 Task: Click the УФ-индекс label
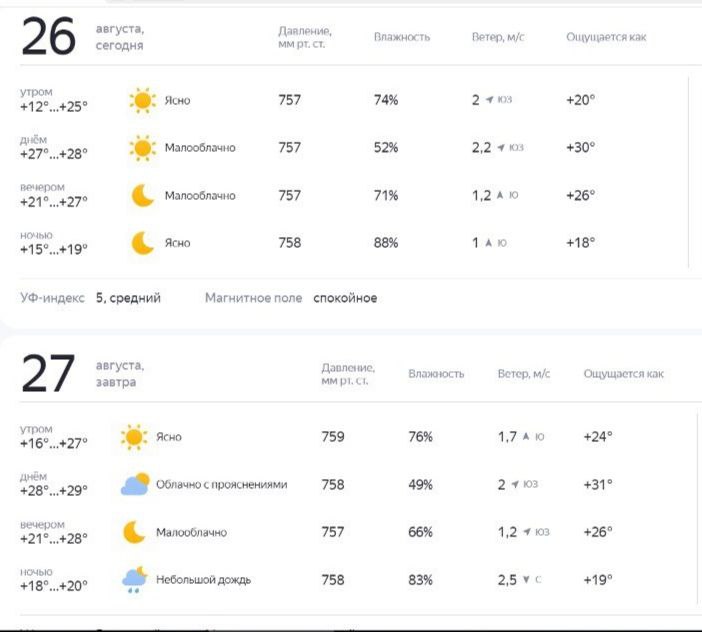53,298
